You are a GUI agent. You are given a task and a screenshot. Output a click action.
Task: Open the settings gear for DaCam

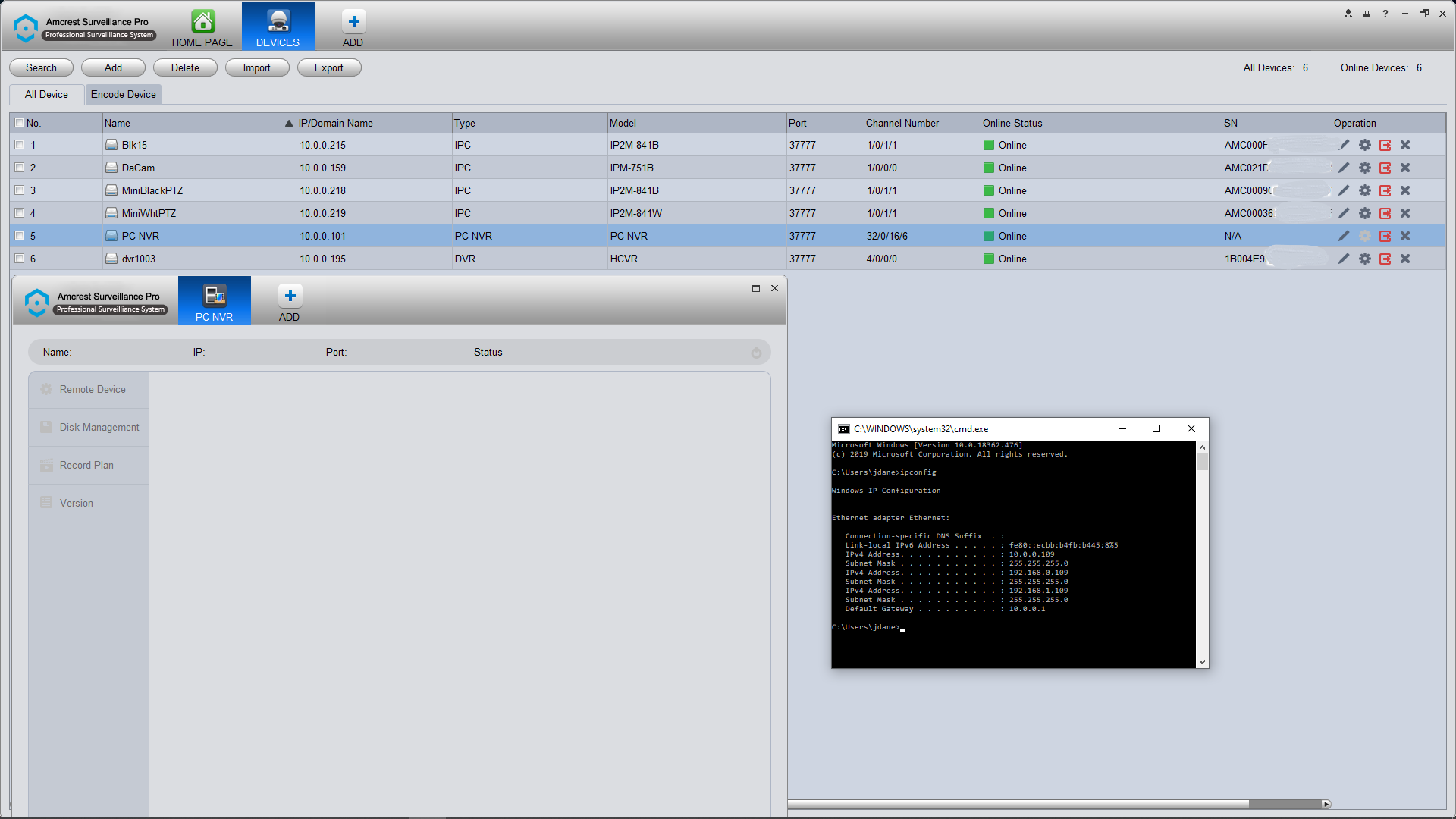(1365, 168)
